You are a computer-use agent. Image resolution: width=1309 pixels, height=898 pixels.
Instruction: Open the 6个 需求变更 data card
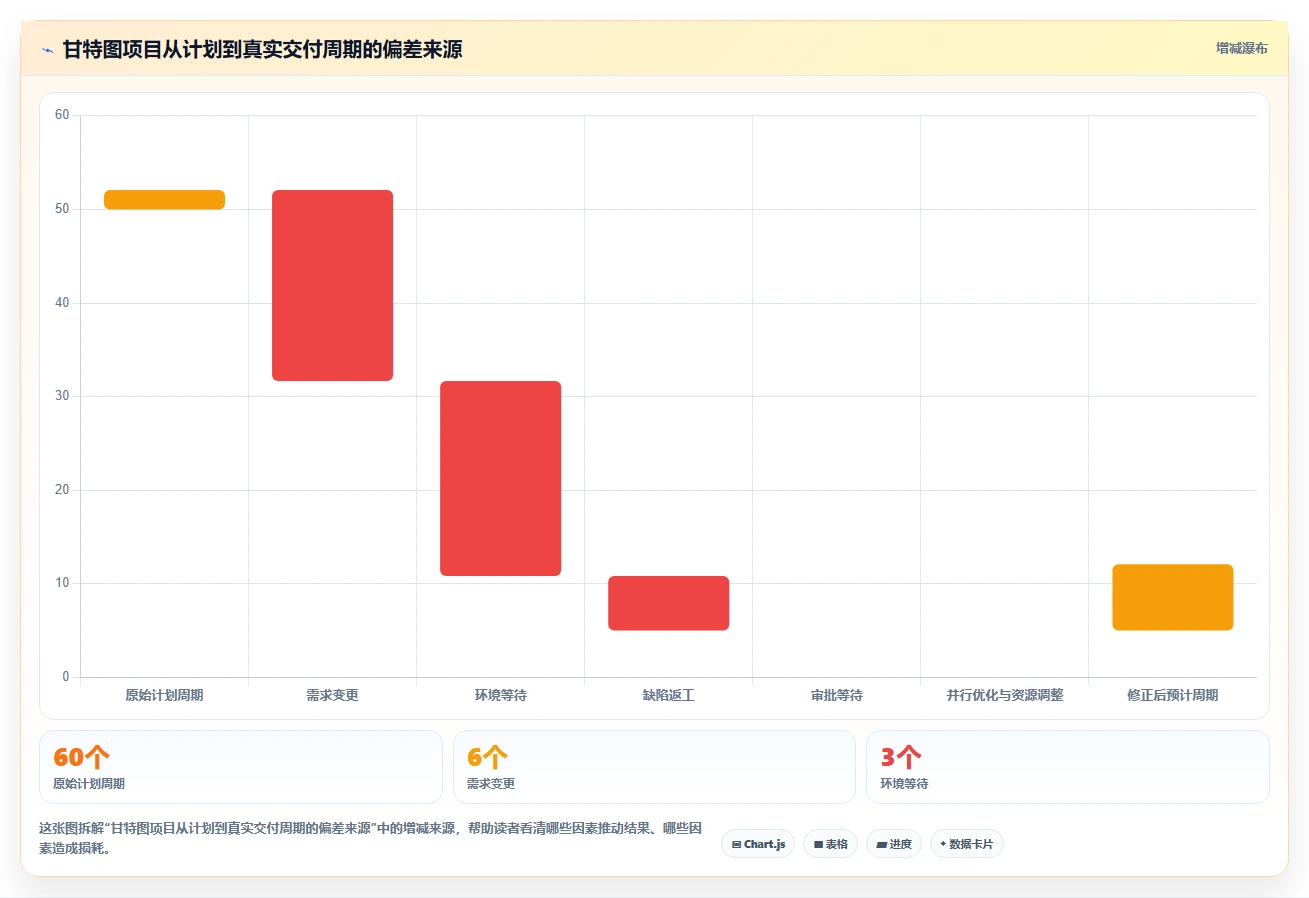click(654, 767)
